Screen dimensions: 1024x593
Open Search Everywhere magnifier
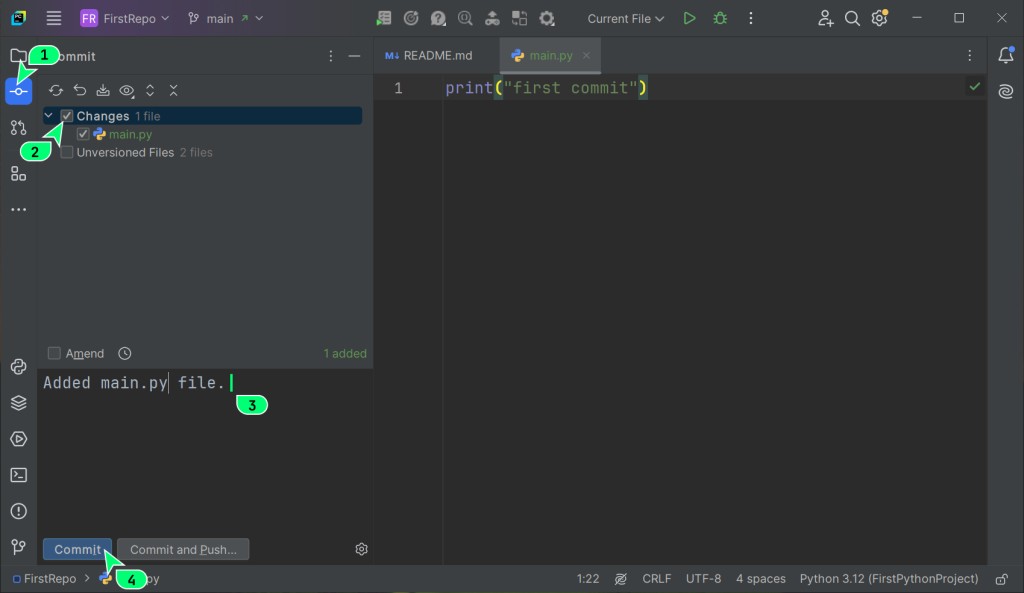point(852,18)
